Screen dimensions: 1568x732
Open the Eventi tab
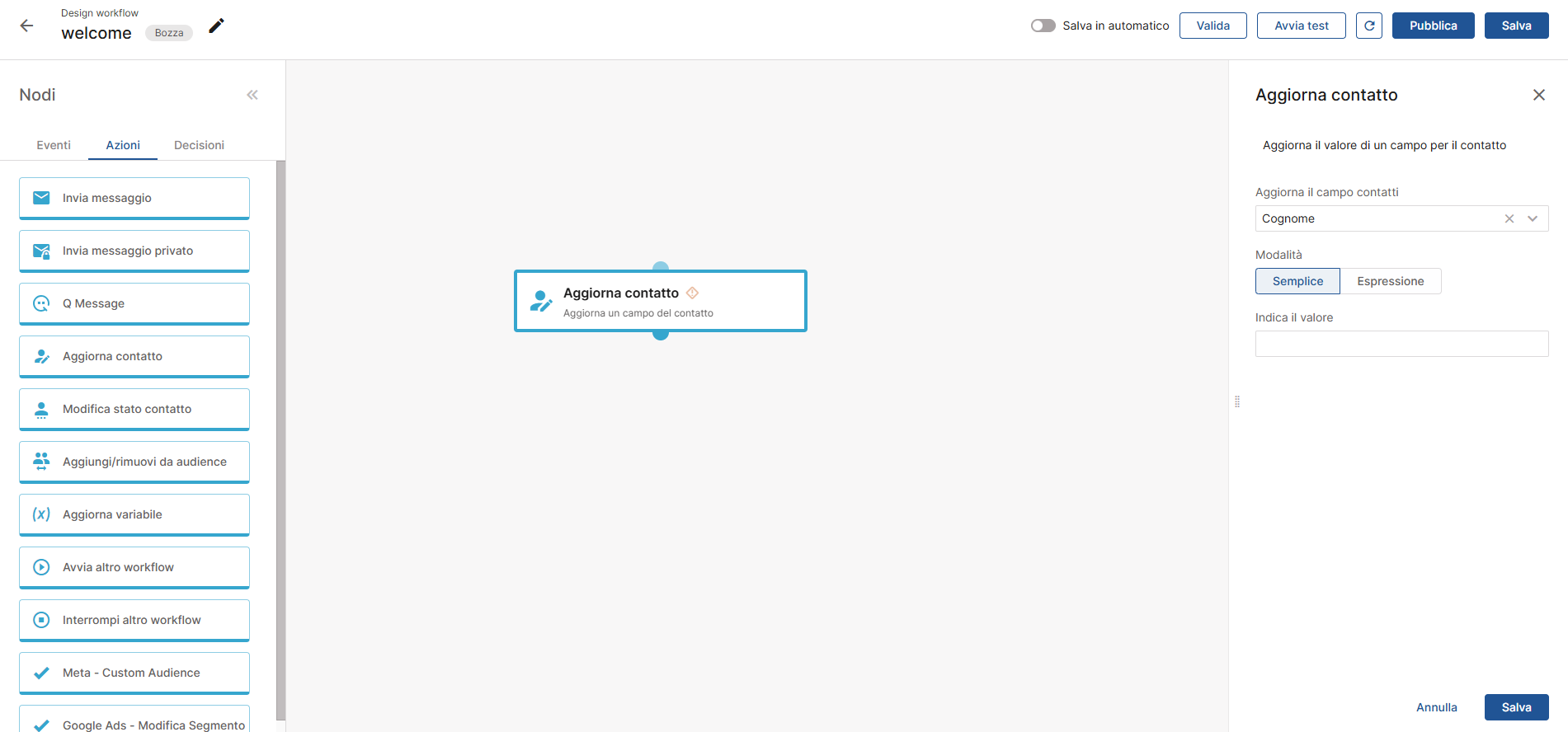point(54,145)
